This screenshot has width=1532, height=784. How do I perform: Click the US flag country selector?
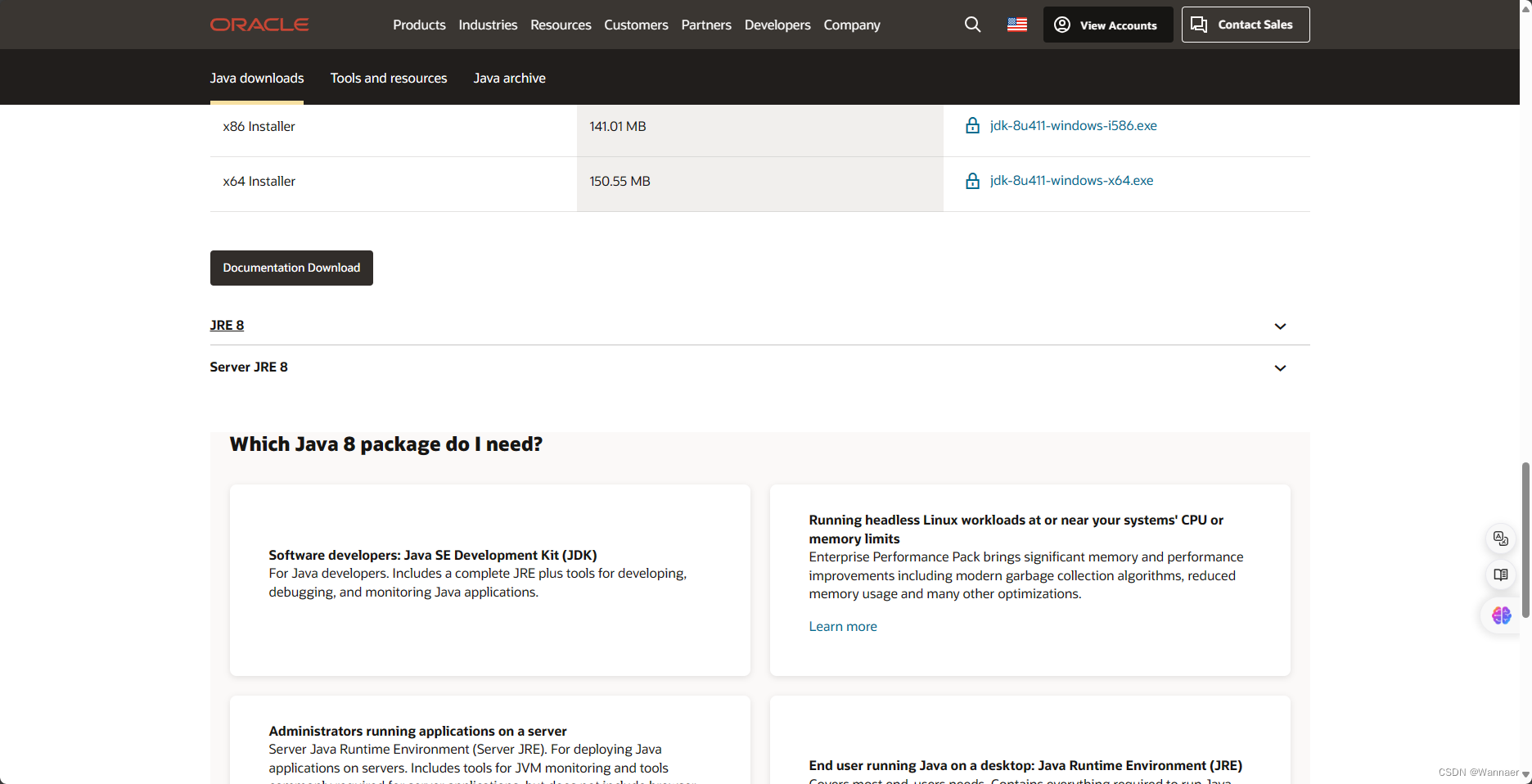point(1017,25)
